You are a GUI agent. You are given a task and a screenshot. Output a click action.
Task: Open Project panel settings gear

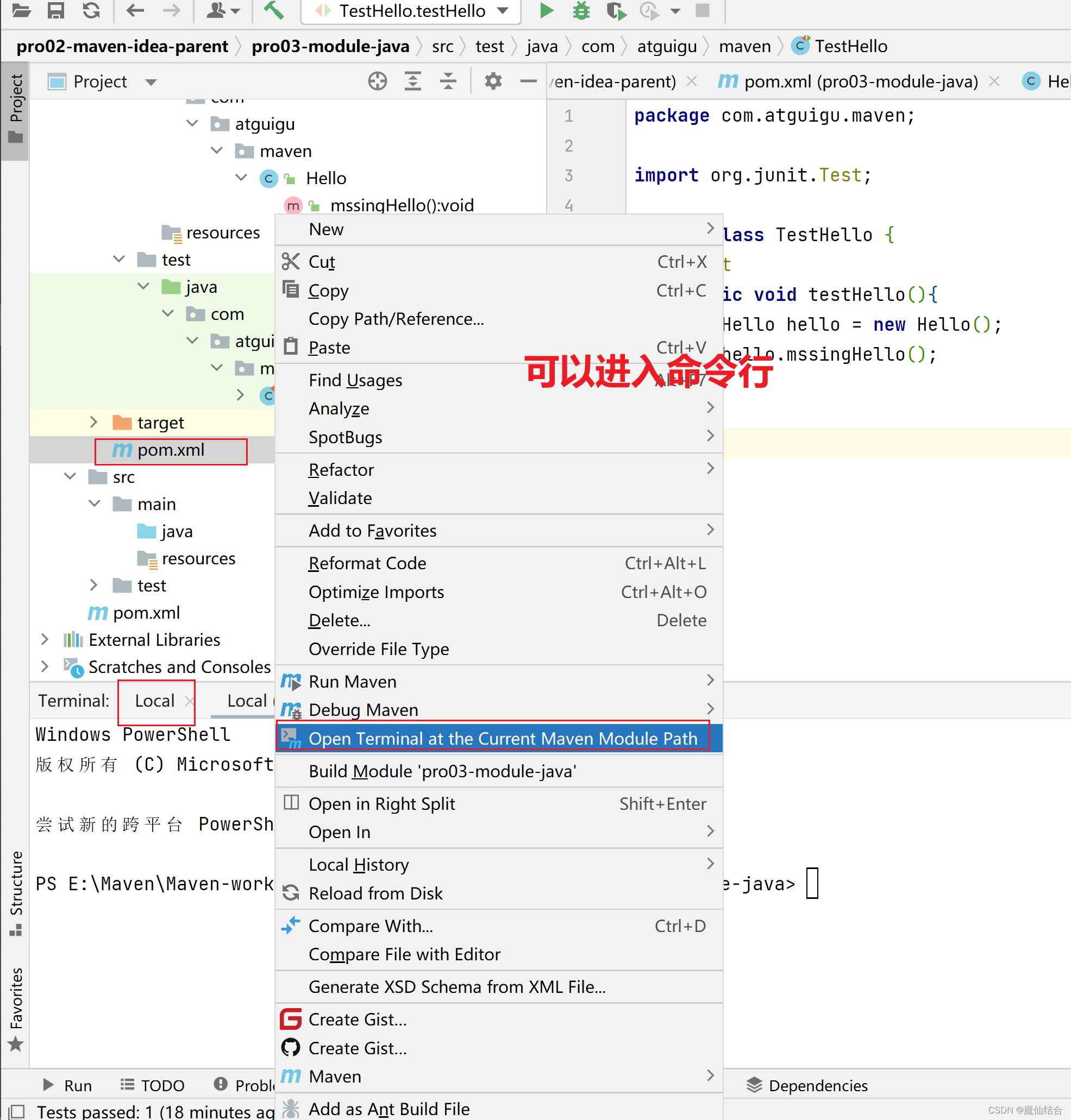[x=493, y=81]
